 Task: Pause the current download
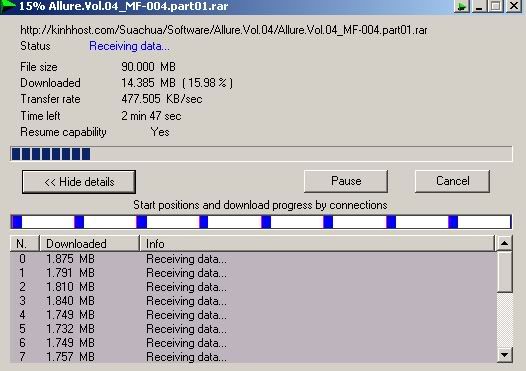(346, 181)
